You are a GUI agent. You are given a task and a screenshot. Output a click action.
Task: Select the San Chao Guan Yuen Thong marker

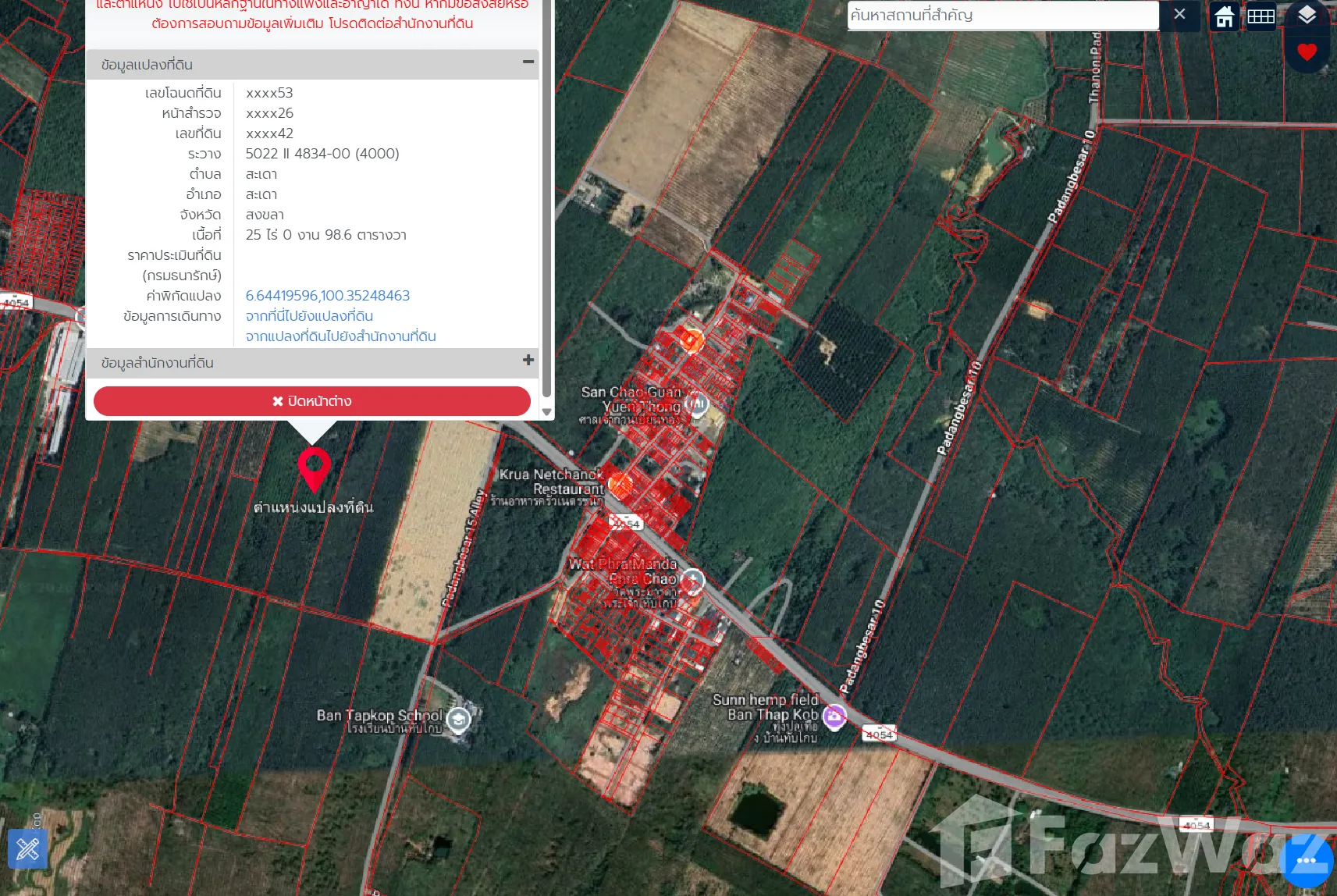click(x=696, y=404)
